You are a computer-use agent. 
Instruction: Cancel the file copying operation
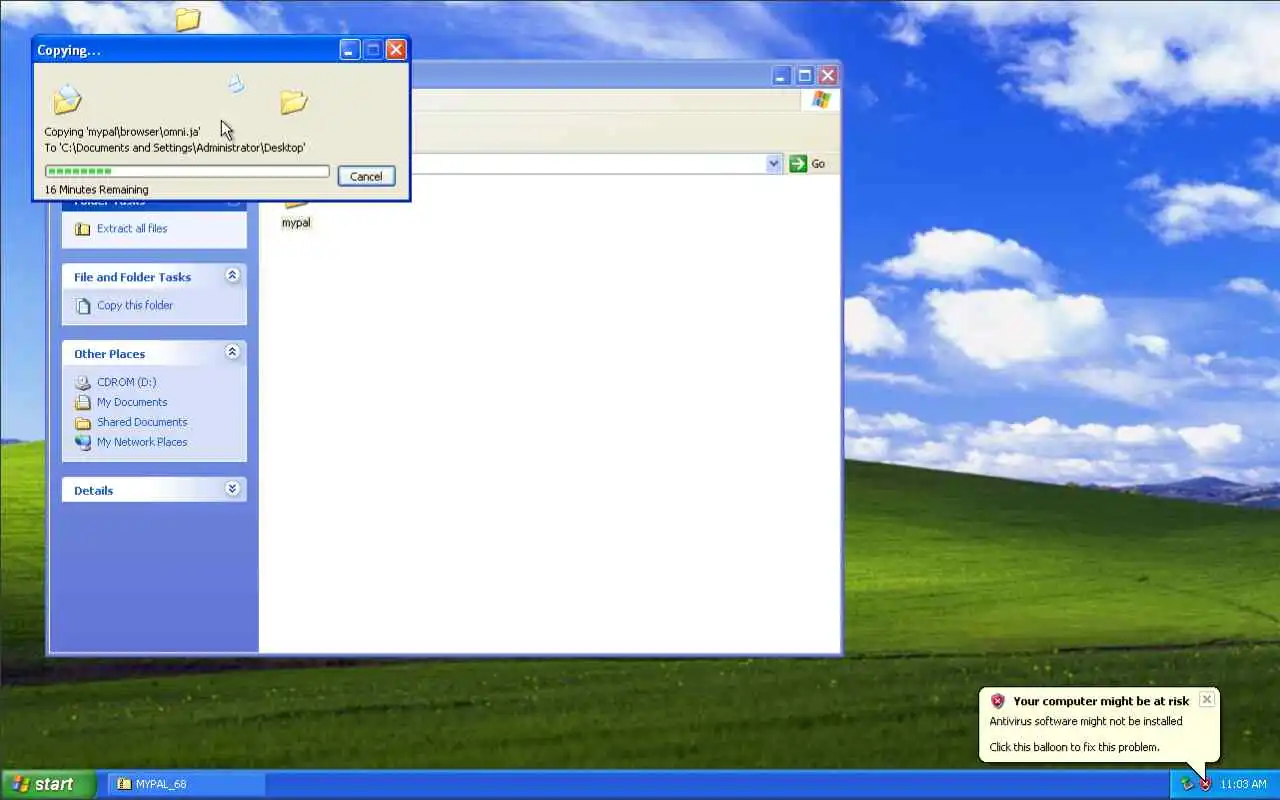pos(366,176)
